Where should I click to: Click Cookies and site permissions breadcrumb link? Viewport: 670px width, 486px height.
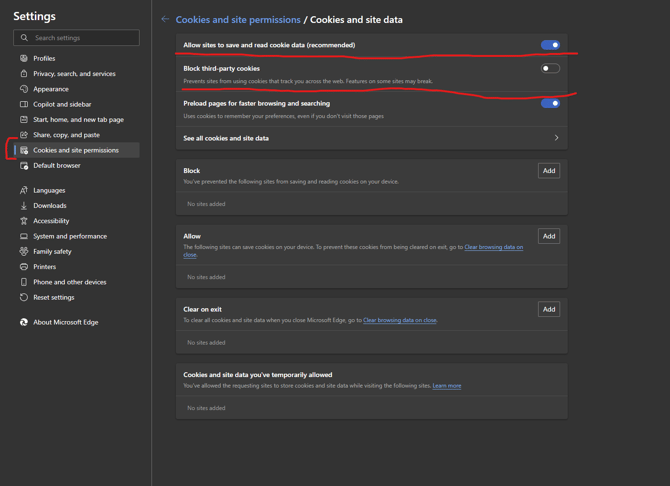point(238,20)
